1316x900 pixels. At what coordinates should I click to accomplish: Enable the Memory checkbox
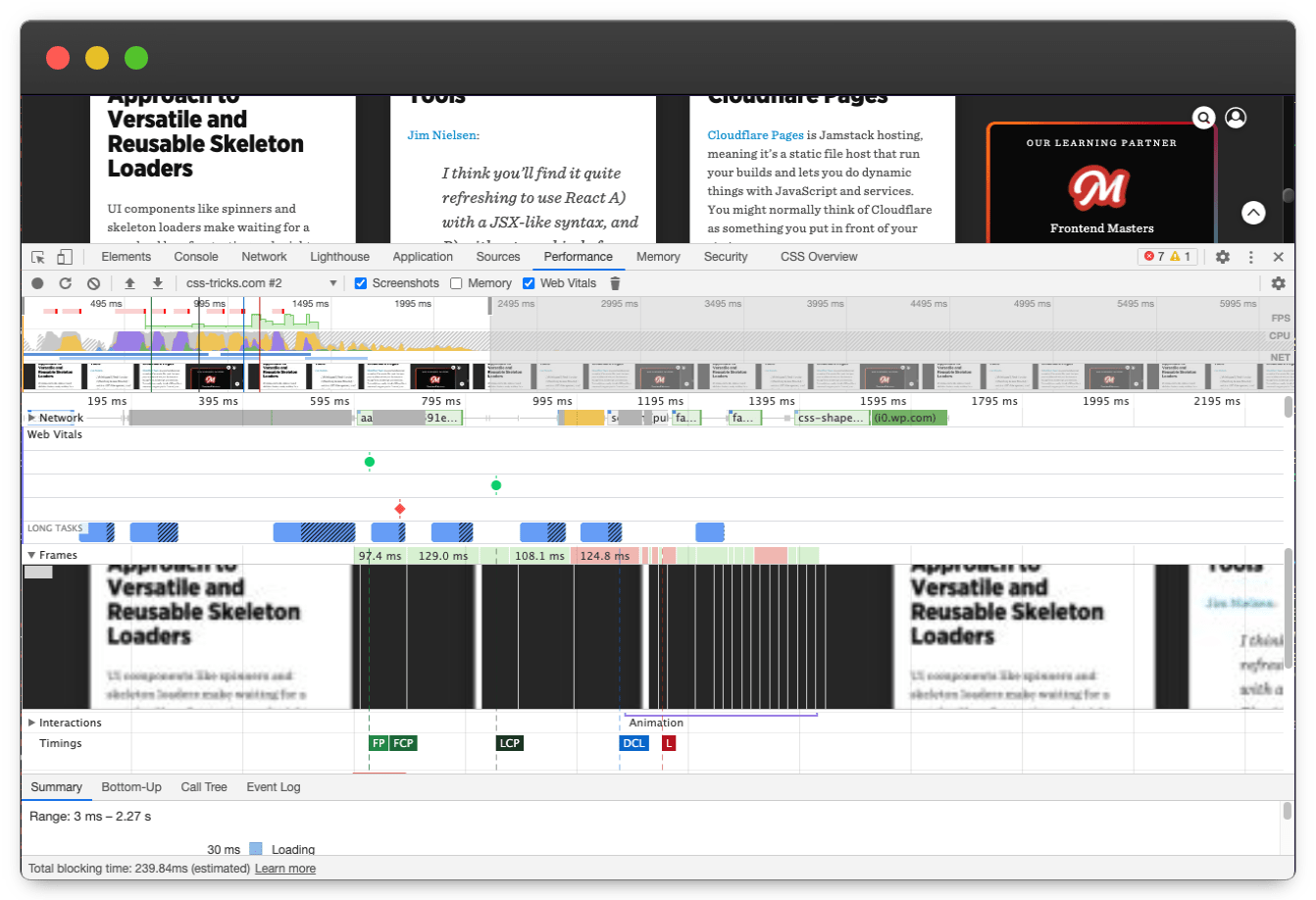pos(456,283)
